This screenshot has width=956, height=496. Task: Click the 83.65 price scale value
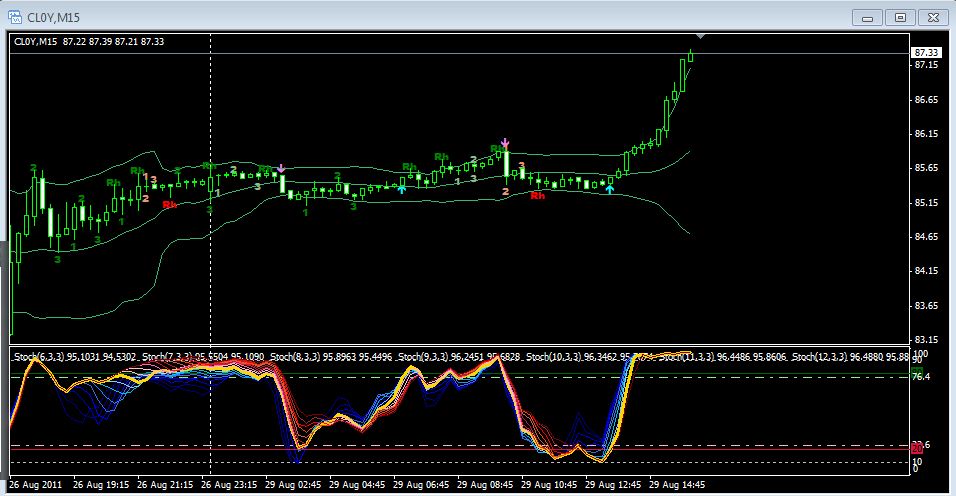tap(927, 305)
